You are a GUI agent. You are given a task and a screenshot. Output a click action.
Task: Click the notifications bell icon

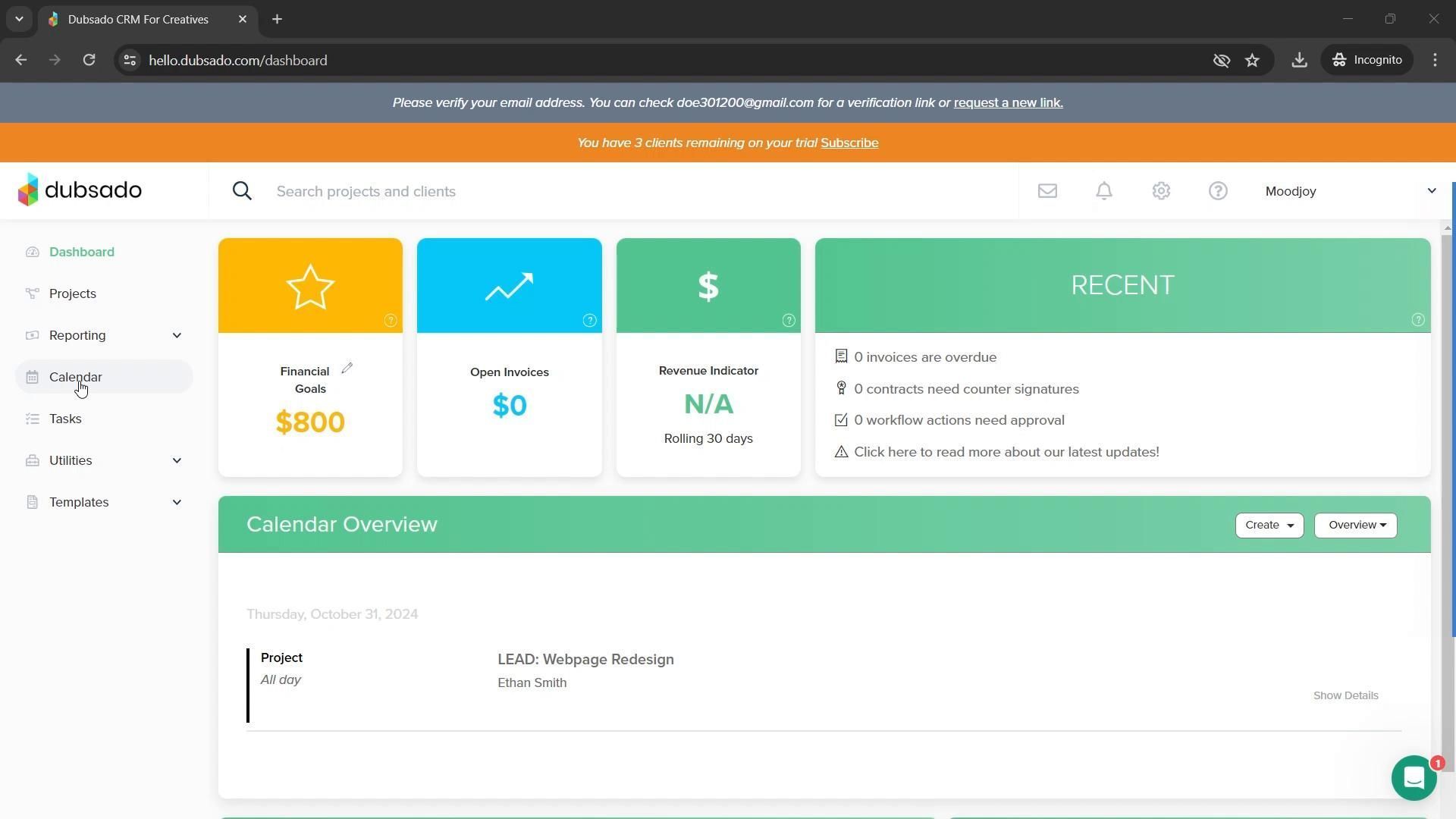(x=1104, y=191)
